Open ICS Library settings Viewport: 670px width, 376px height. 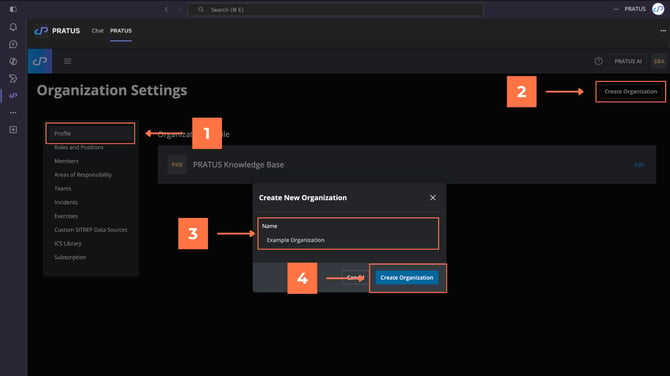(x=68, y=244)
